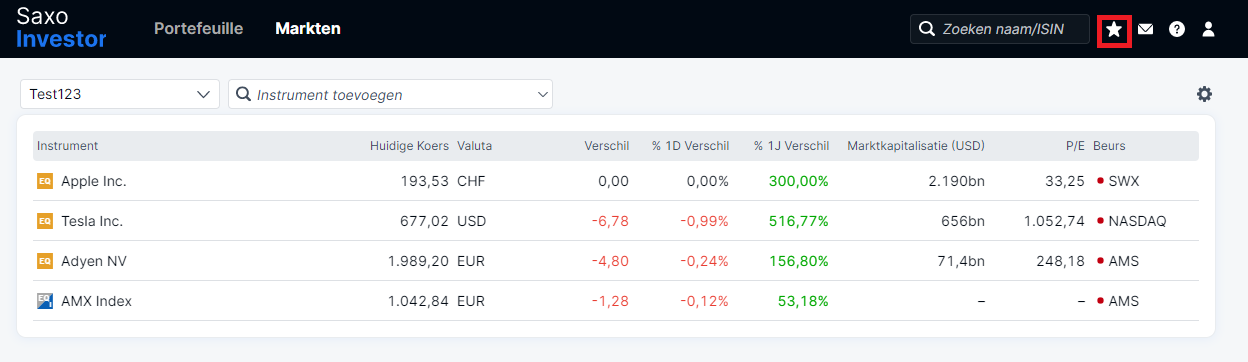Click the help question mark icon
This screenshot has height=362, width=1248.
[x=1177, y=30]
